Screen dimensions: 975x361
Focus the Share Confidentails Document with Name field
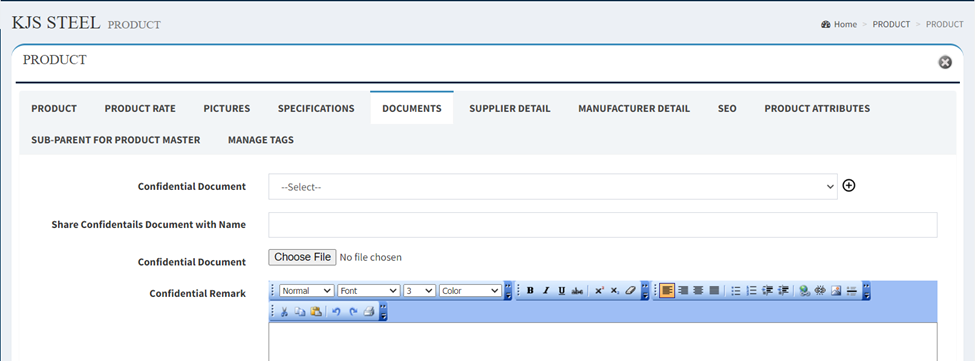coord(603,225)
